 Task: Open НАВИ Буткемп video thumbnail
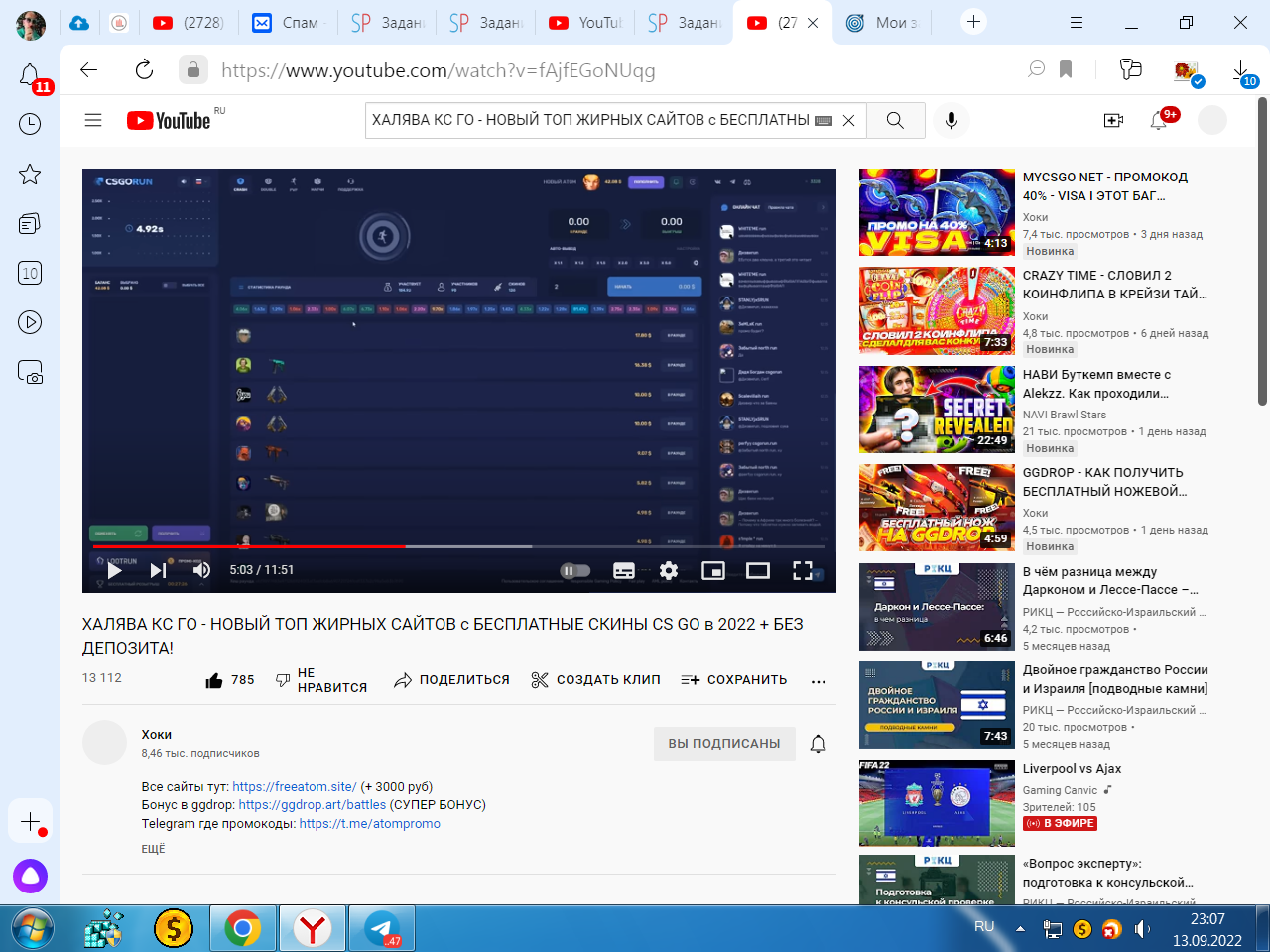tap(937, 410)
